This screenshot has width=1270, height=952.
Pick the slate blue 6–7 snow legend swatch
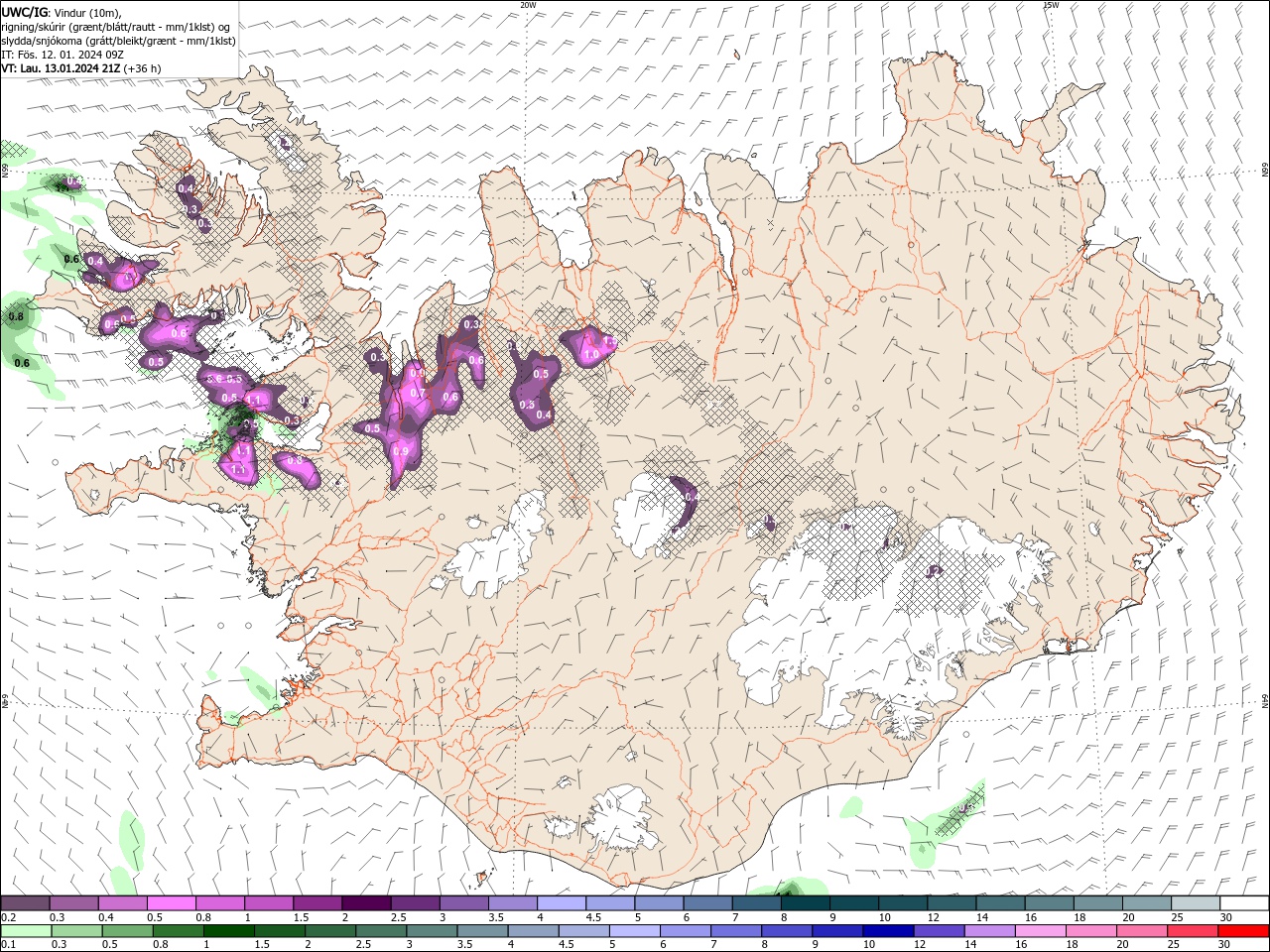coord(708,903)
